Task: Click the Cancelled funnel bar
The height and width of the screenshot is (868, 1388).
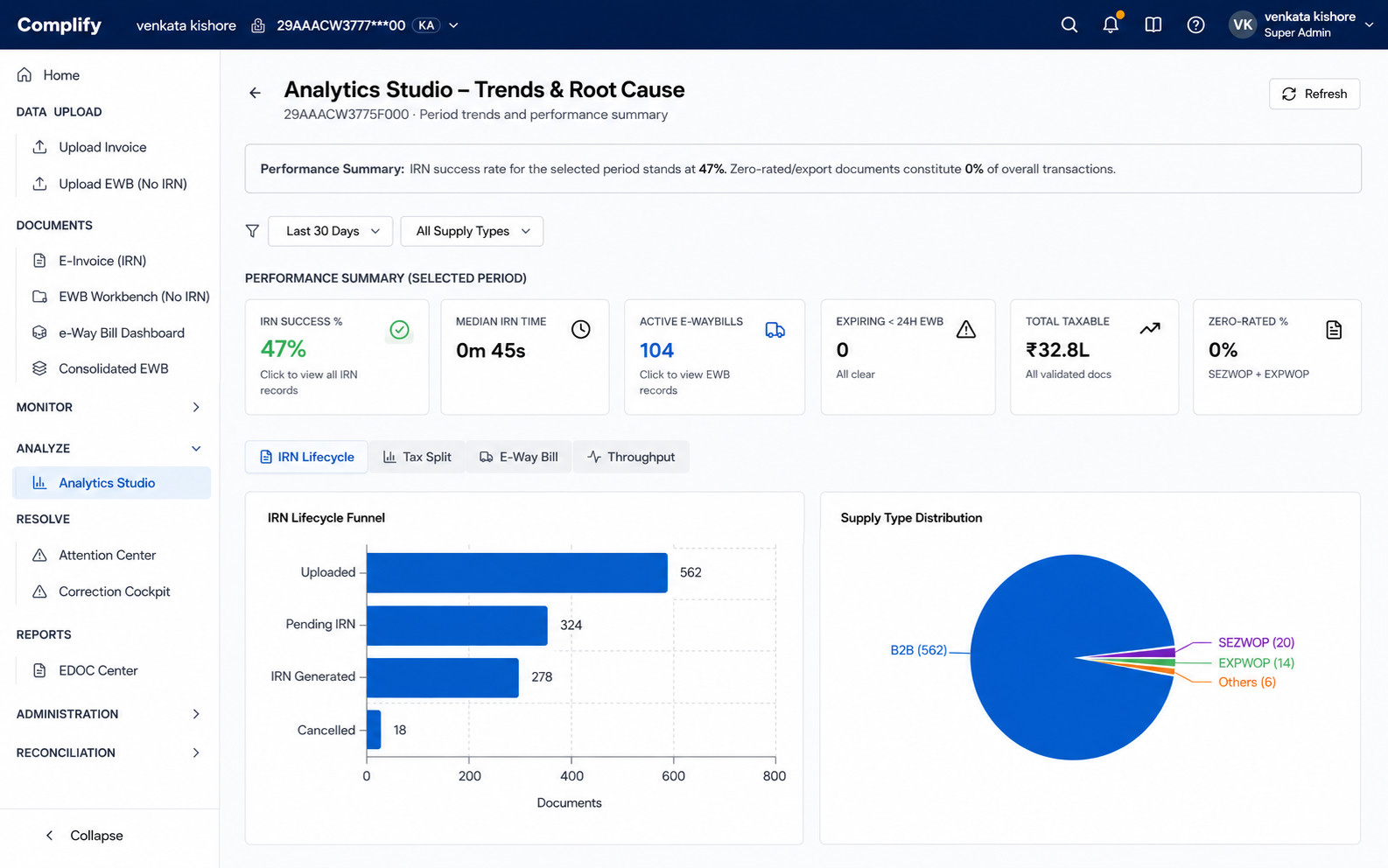Action: click(374, 730)
